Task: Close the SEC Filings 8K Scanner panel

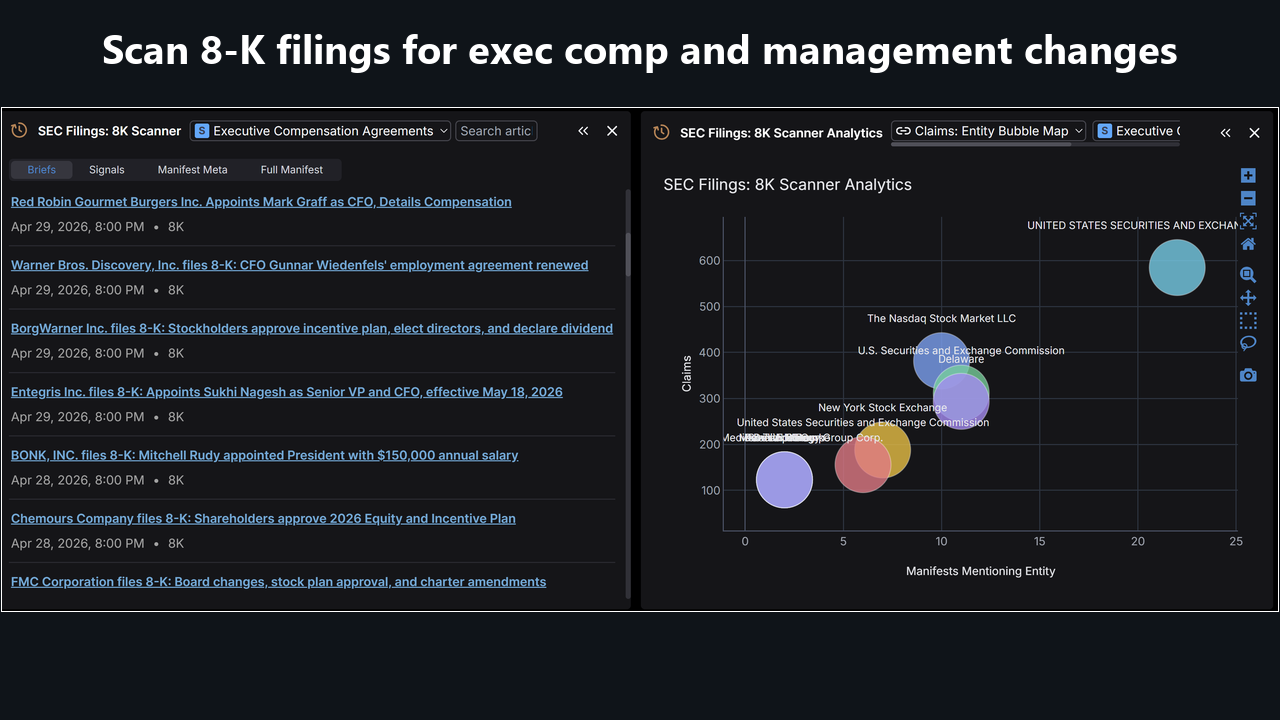Action: click(612, 131)
